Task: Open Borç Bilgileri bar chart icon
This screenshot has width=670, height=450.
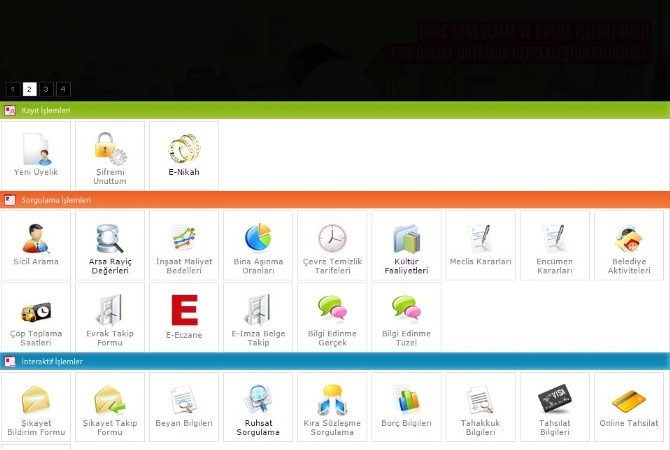Action: point(406,399)
